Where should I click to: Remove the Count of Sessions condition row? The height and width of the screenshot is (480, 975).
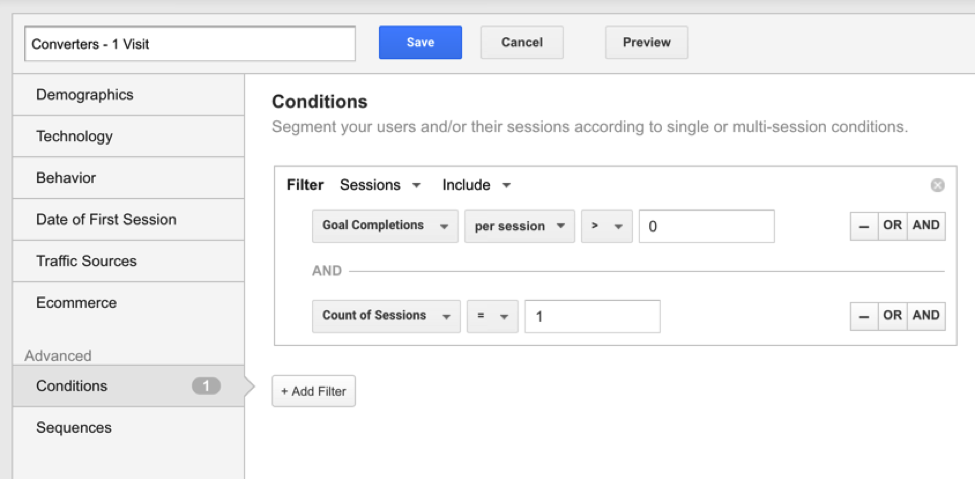point(862,316)
